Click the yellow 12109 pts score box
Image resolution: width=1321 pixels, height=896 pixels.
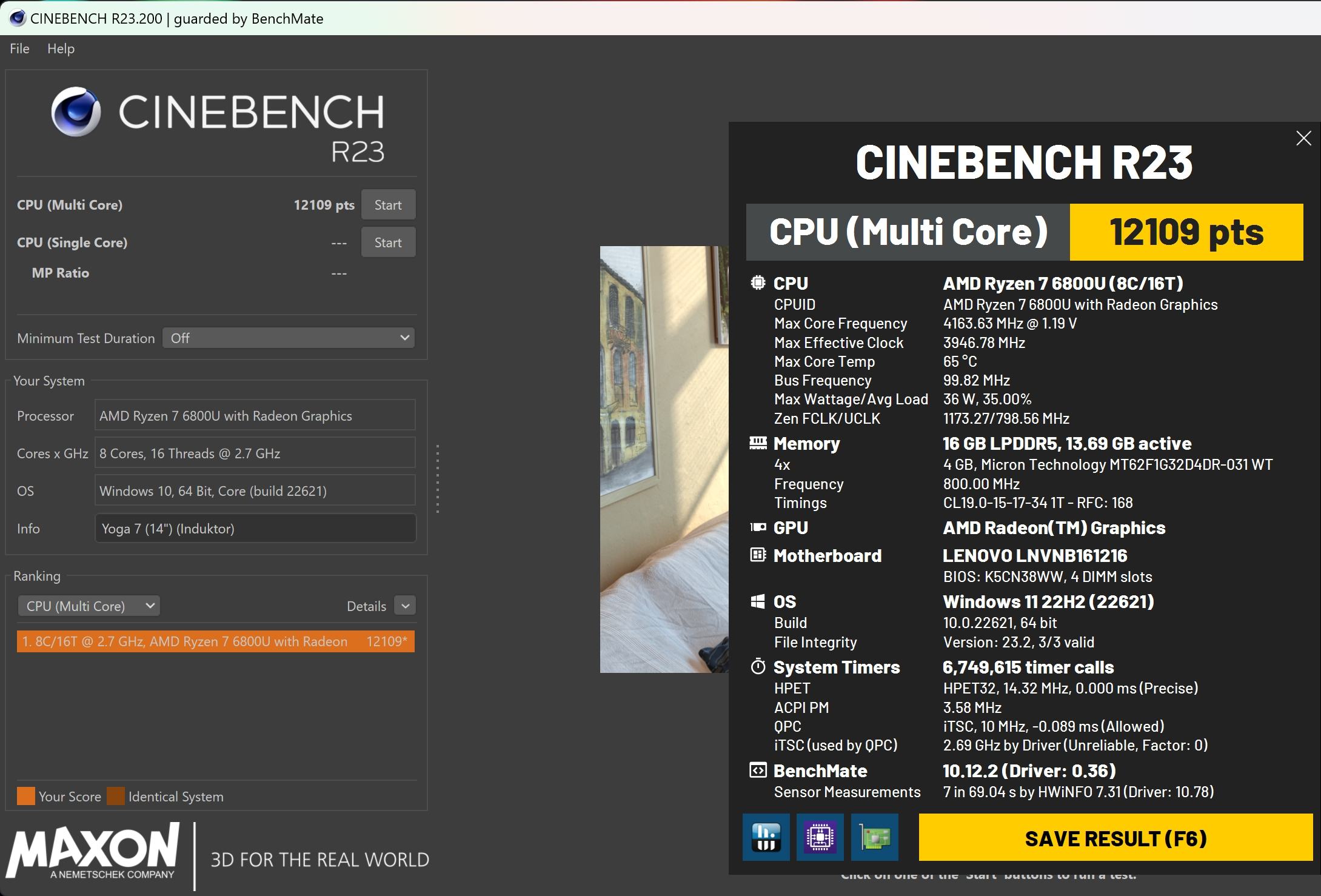[x=1186, y=232]
